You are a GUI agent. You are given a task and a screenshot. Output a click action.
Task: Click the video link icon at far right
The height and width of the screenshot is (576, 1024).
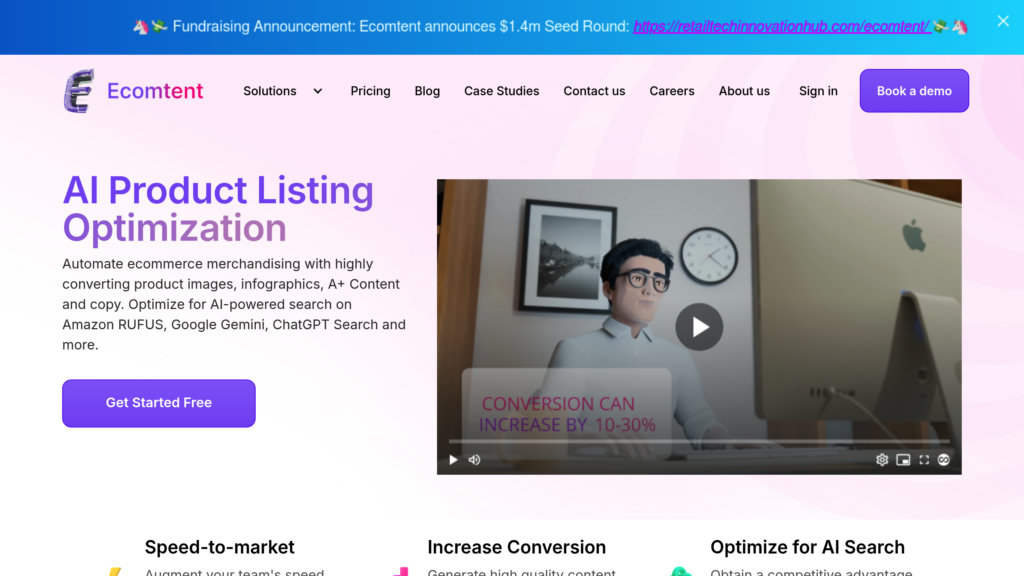tap(944, 460)
